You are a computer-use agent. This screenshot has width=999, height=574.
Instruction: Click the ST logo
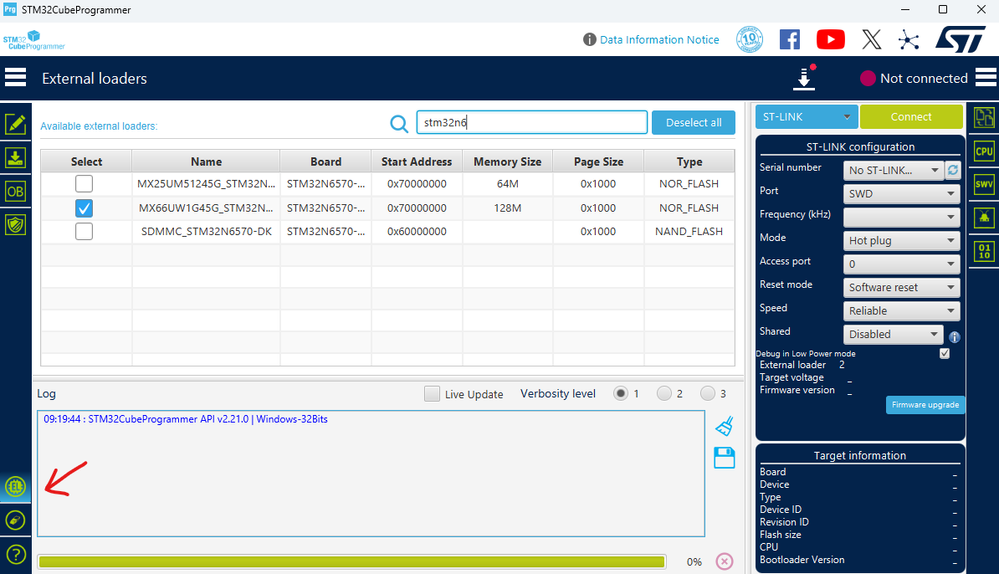click(960, 39)
